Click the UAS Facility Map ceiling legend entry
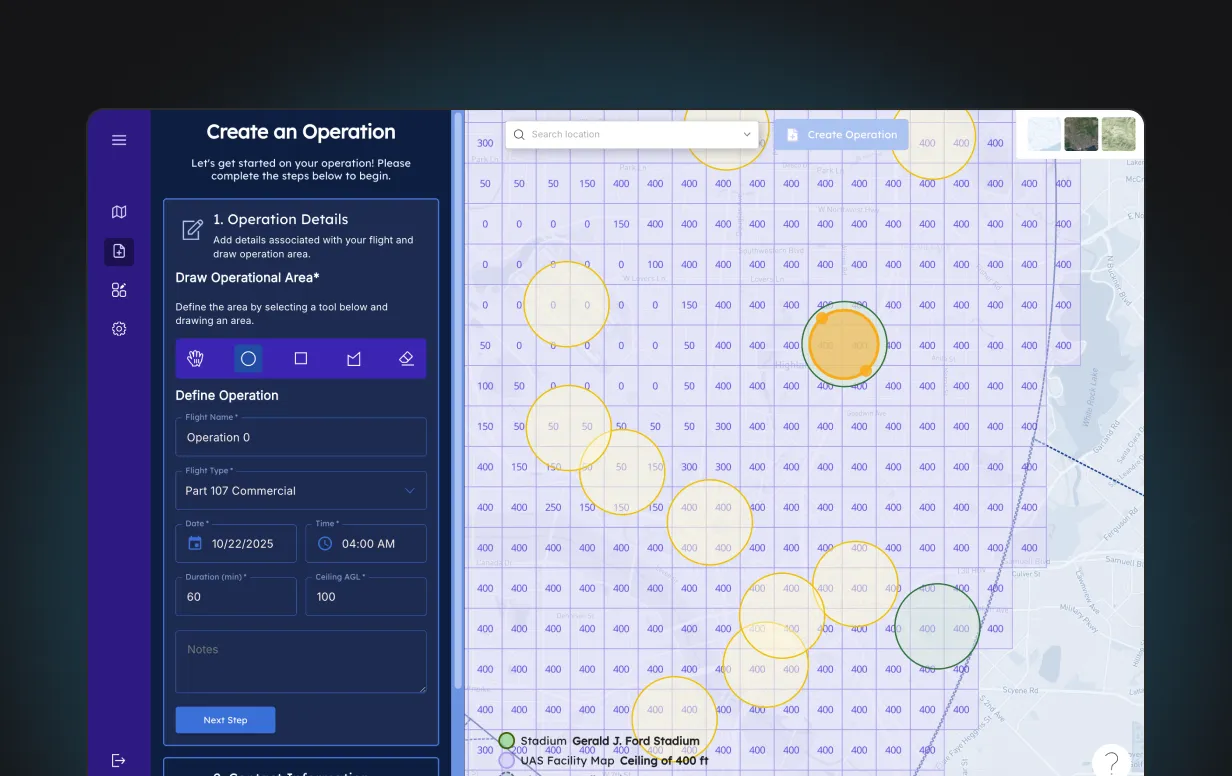Screen dimensions: 1232x776 click(x=604, y=761)
